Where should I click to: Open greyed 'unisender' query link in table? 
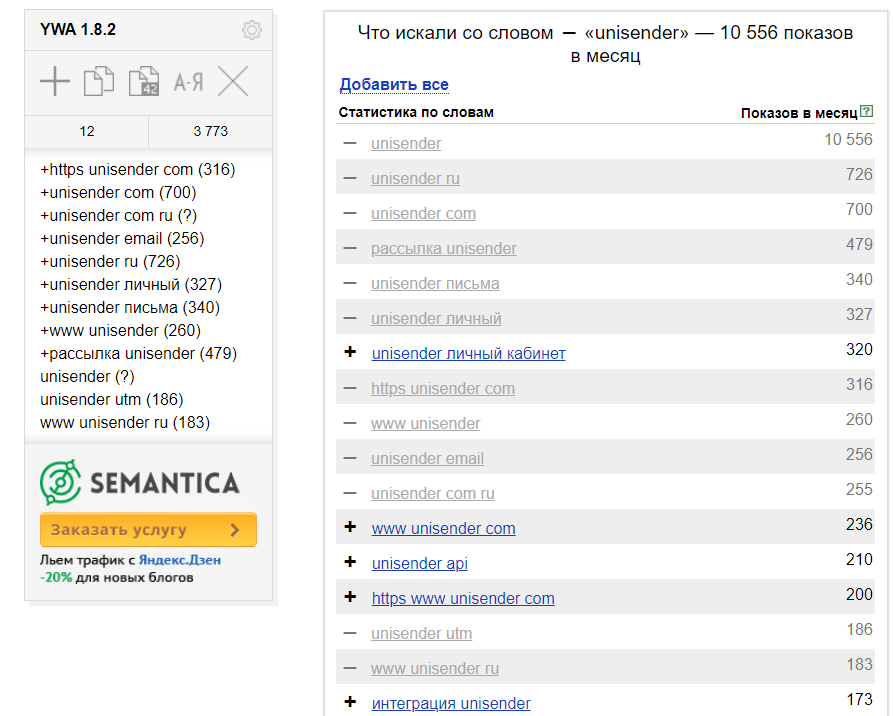point(406,144)
